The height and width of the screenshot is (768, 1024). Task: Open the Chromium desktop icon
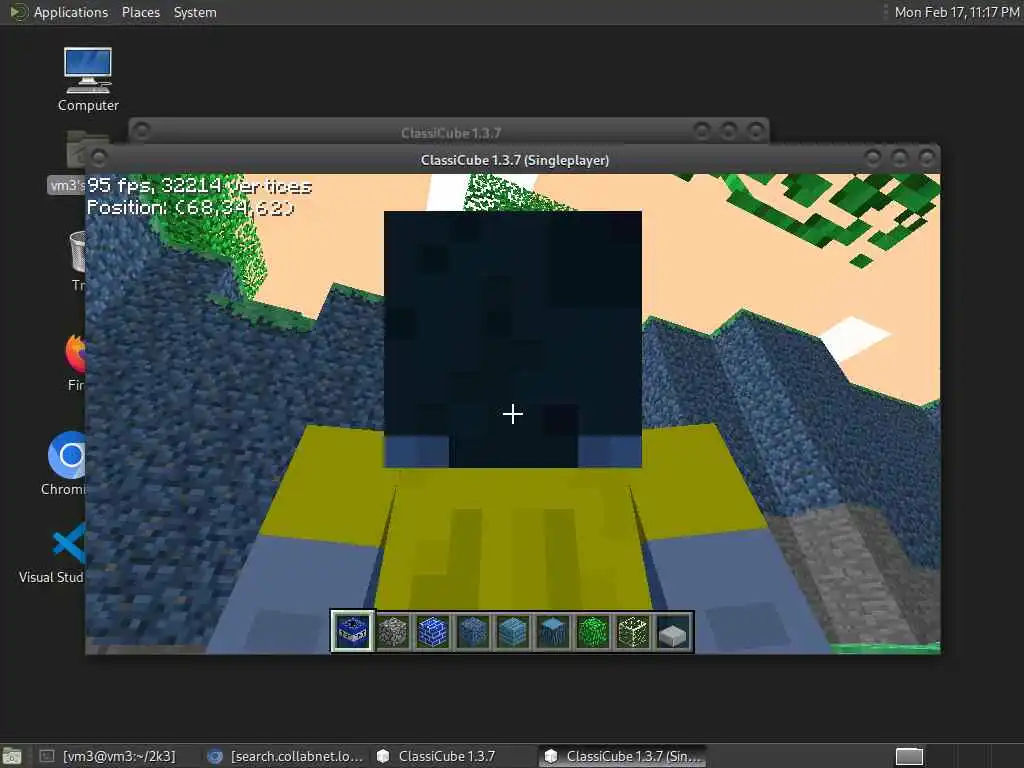(x=65, y=463)
